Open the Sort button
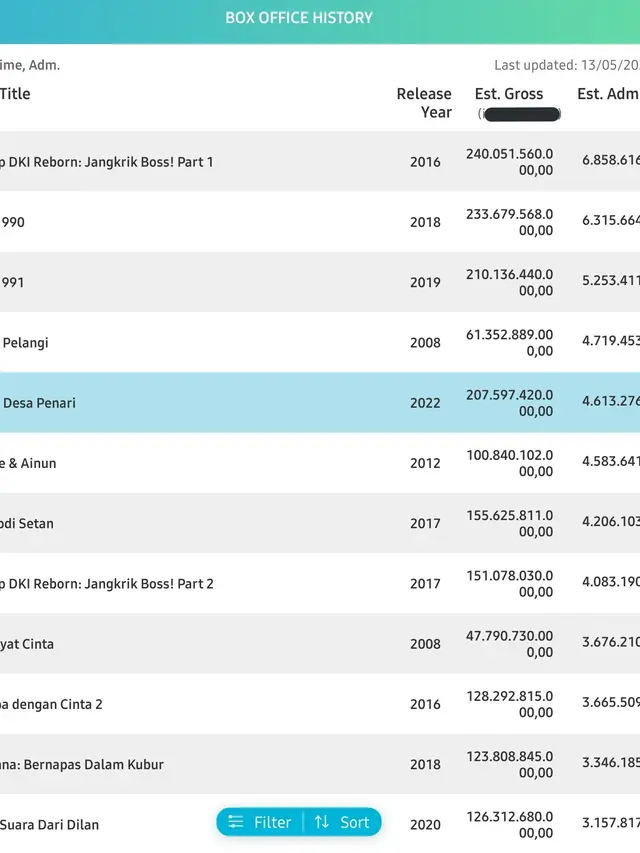640x853 pixels. (342, 822)
